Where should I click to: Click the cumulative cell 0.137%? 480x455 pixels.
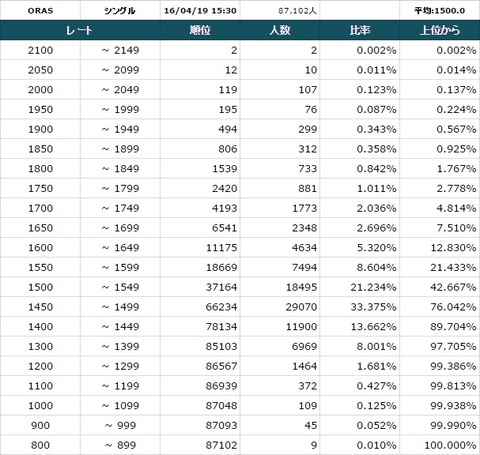click(x=440, y=89)
